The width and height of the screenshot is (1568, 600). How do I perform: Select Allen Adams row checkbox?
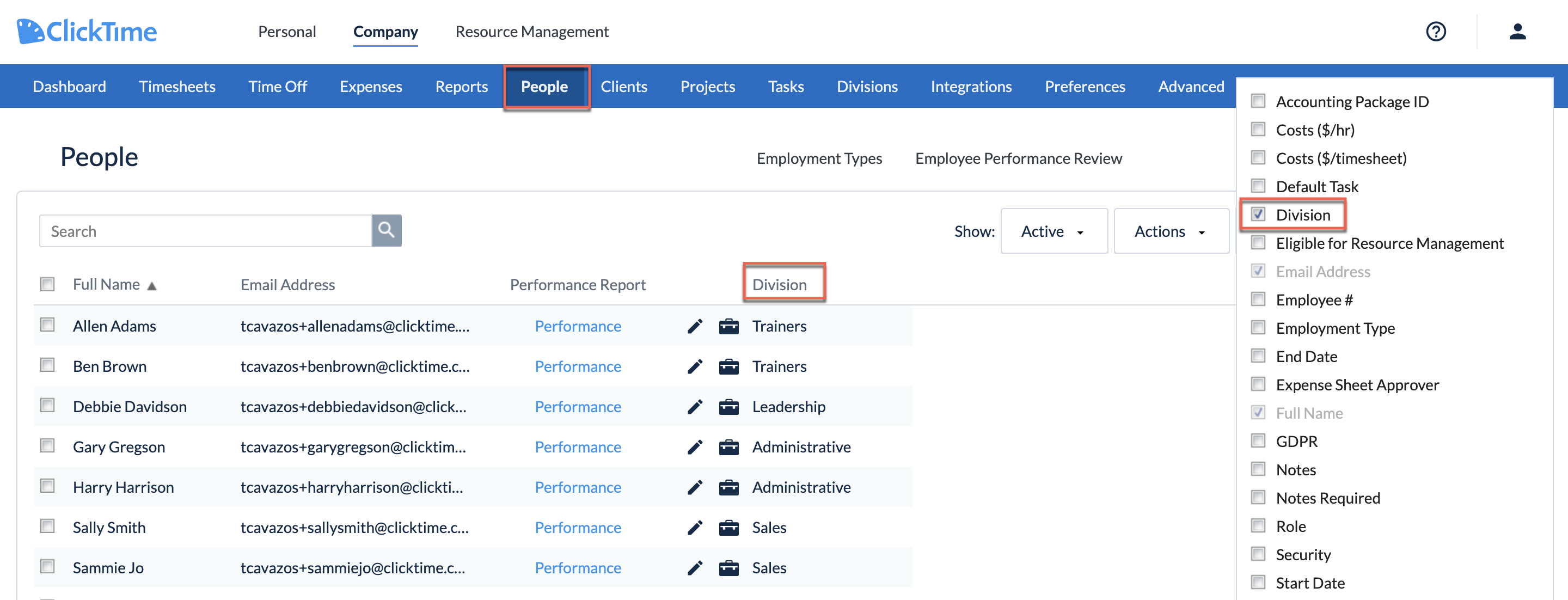[47, 325]
